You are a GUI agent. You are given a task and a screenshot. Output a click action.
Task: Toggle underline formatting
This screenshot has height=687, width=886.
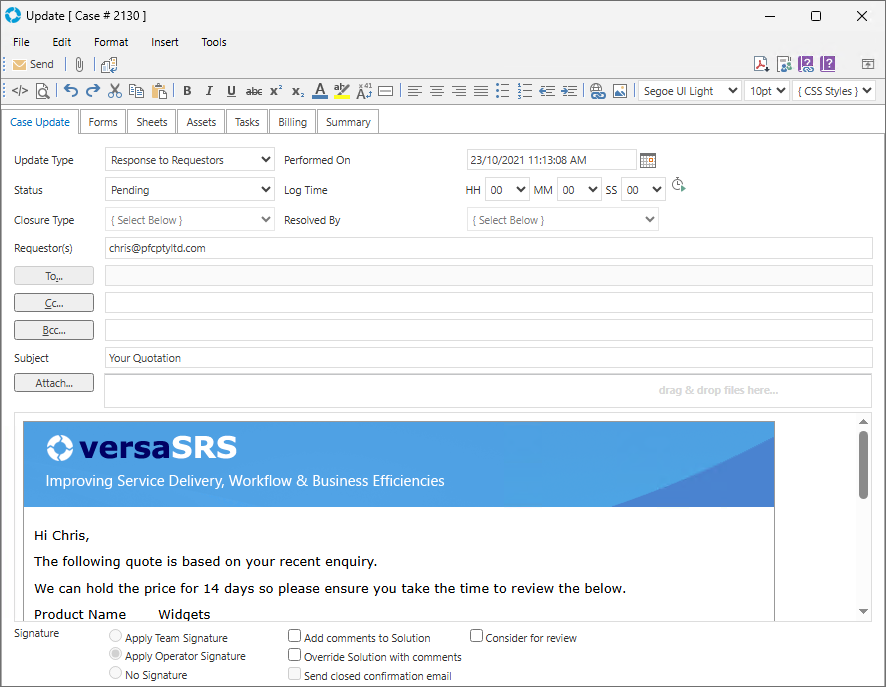point(231,90)
